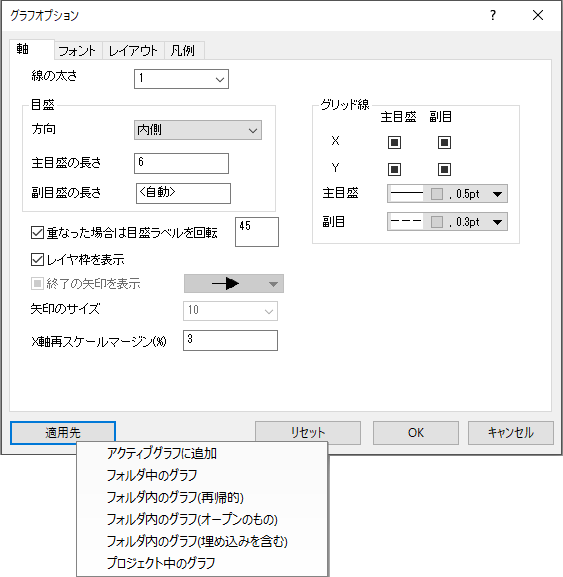Uncheck 重なった場合は目盛ラベルを回転 checkbox
This screenshot has height=577, width=563.
point(37,233)
